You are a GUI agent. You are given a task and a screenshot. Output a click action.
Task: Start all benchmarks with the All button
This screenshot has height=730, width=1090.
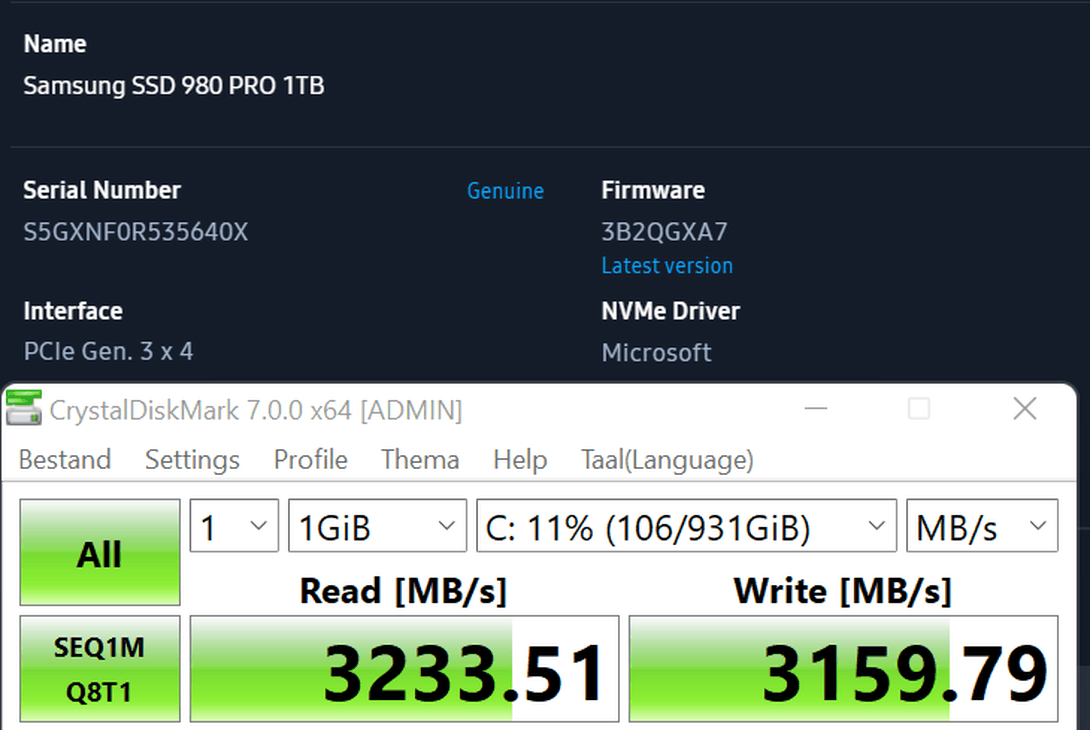pos(99,552)
